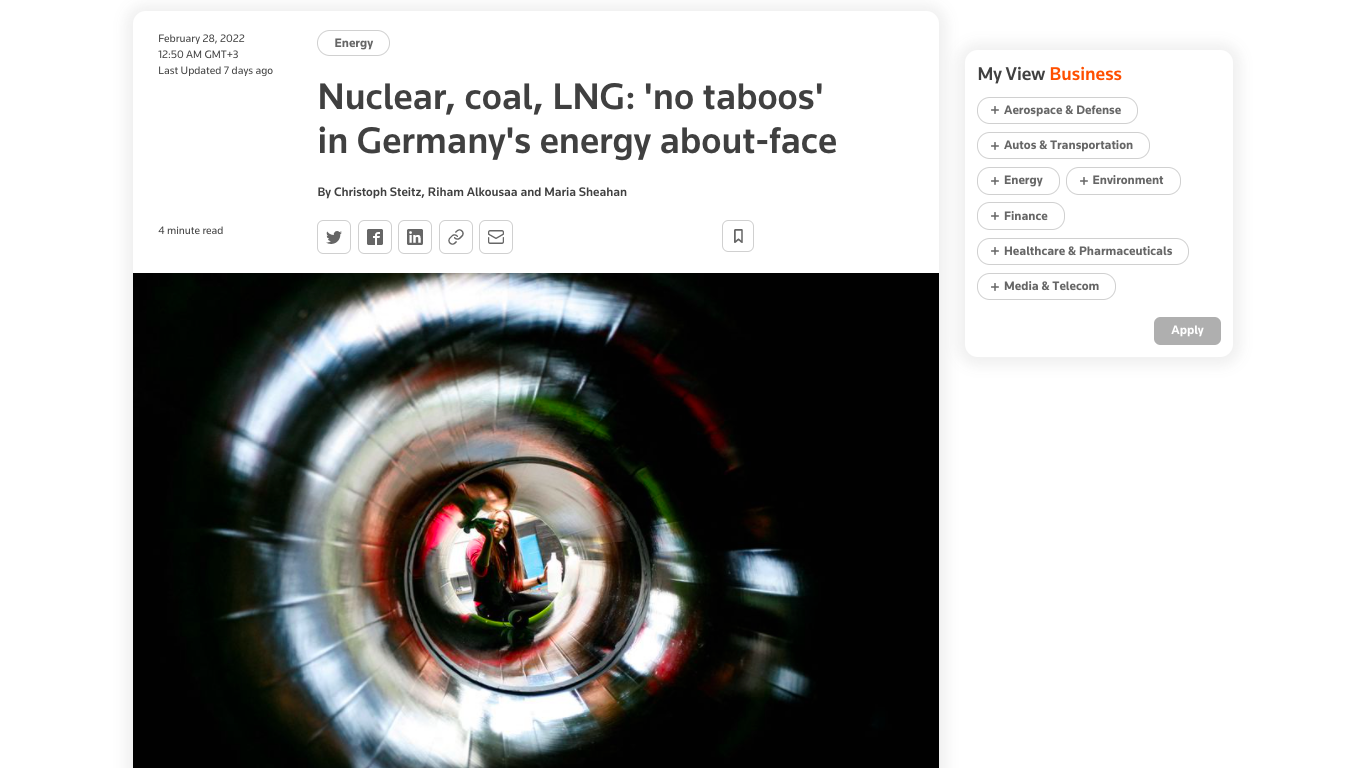Click the Apply button in My View
1366x768 pixels.
(x=1187, y=330)
